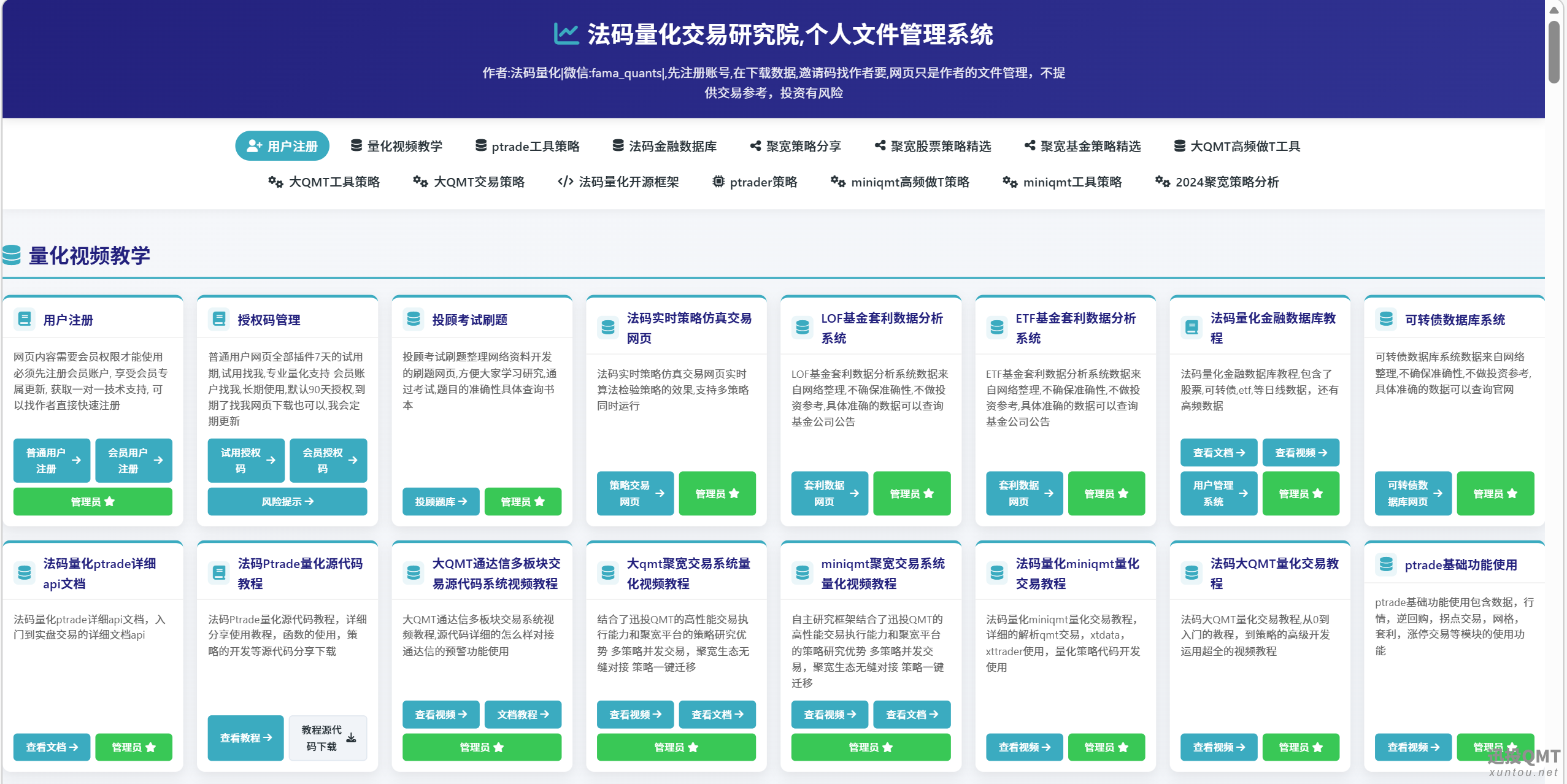Open the 风险提示 button
Viewport: 1567px width, 784px height.
287,501
